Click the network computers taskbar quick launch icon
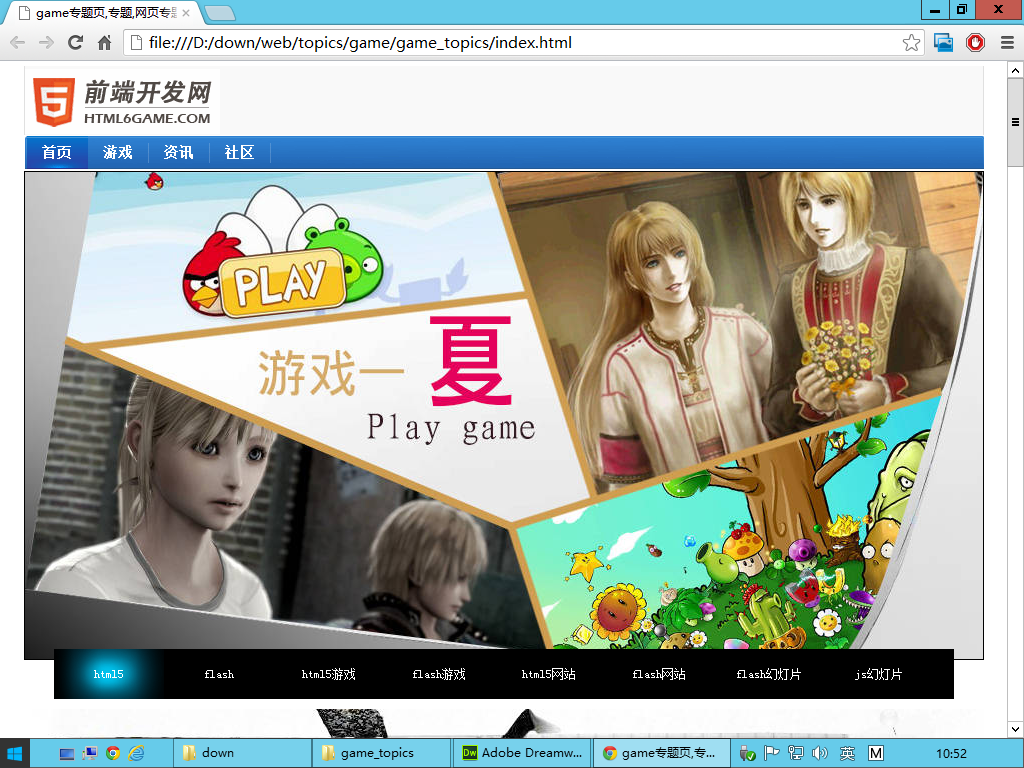Image resolution: width=1024 pixels, height=768 pixels. click(89, 754)
